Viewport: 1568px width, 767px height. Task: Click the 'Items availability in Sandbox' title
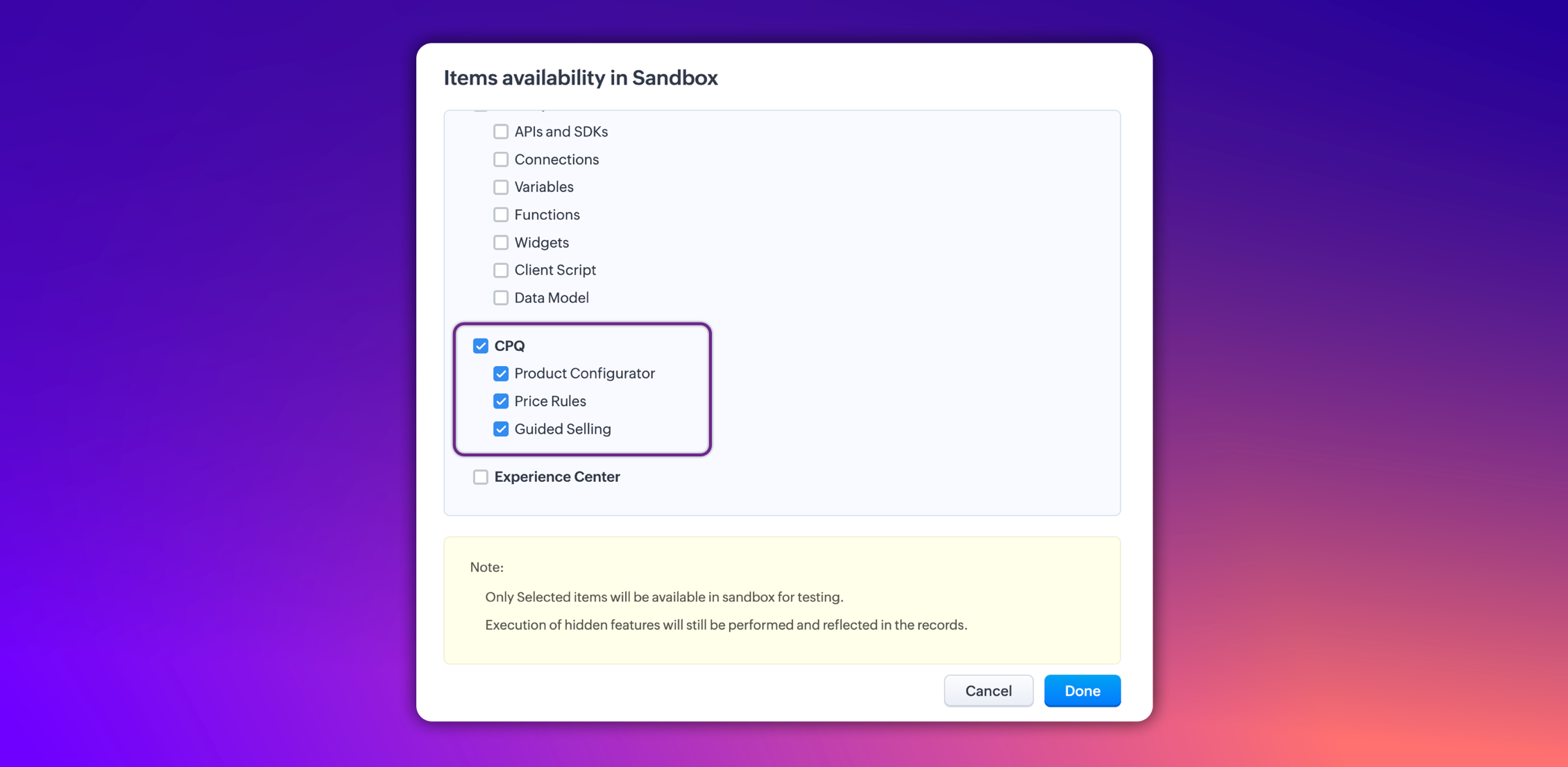coord(581,78)
